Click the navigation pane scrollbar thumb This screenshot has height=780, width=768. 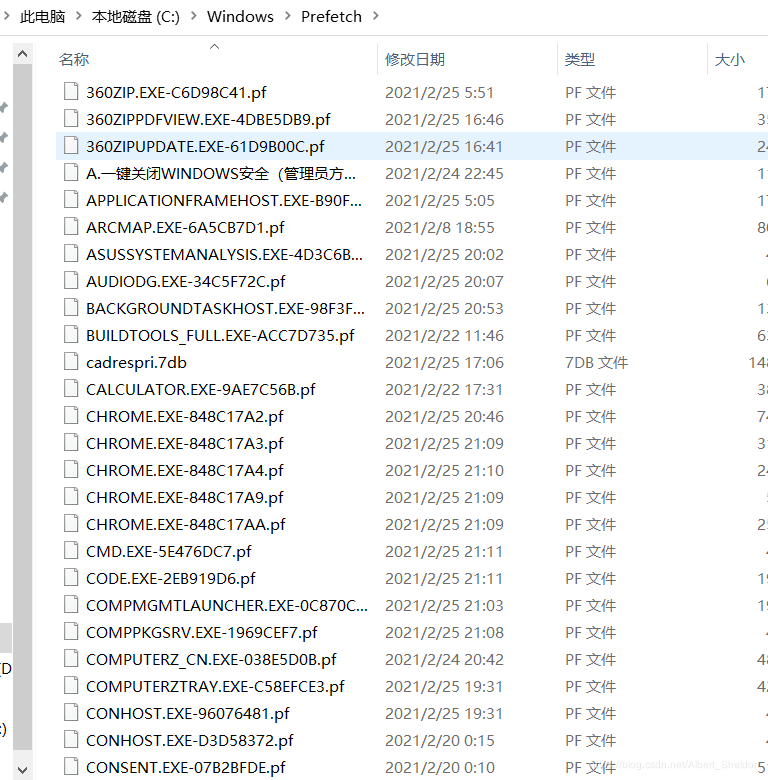[x=22, y=407]
